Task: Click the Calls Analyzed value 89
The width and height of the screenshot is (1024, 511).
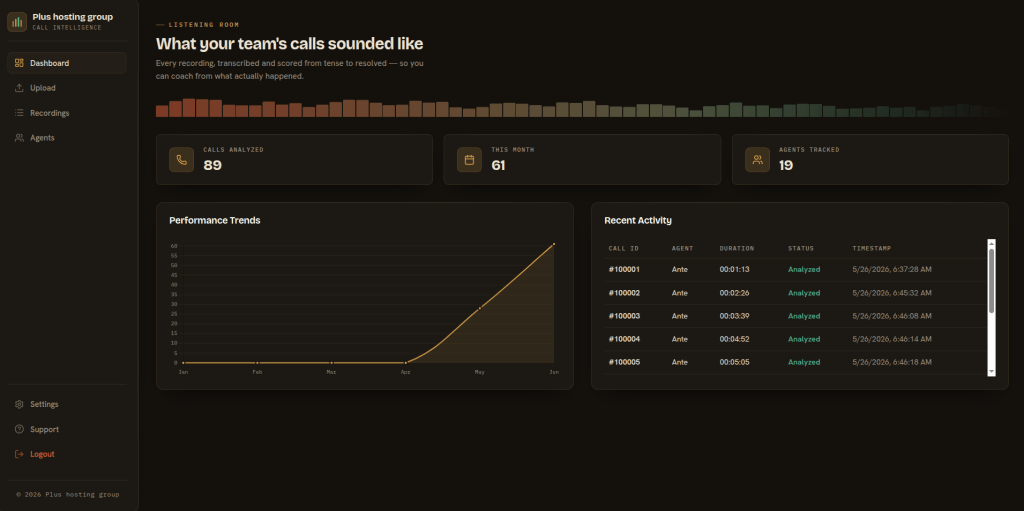Action: pos(212,165)
